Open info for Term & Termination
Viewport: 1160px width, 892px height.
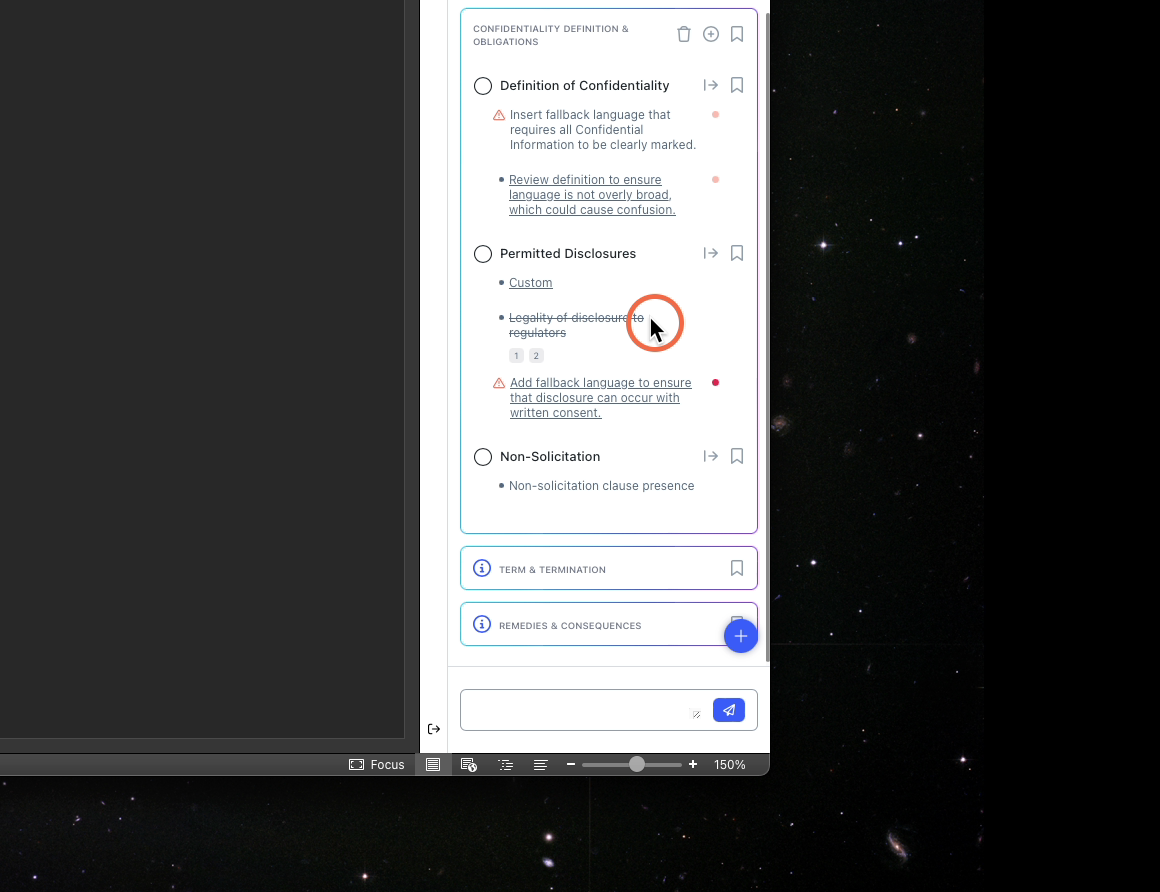[x=482, y=568]
